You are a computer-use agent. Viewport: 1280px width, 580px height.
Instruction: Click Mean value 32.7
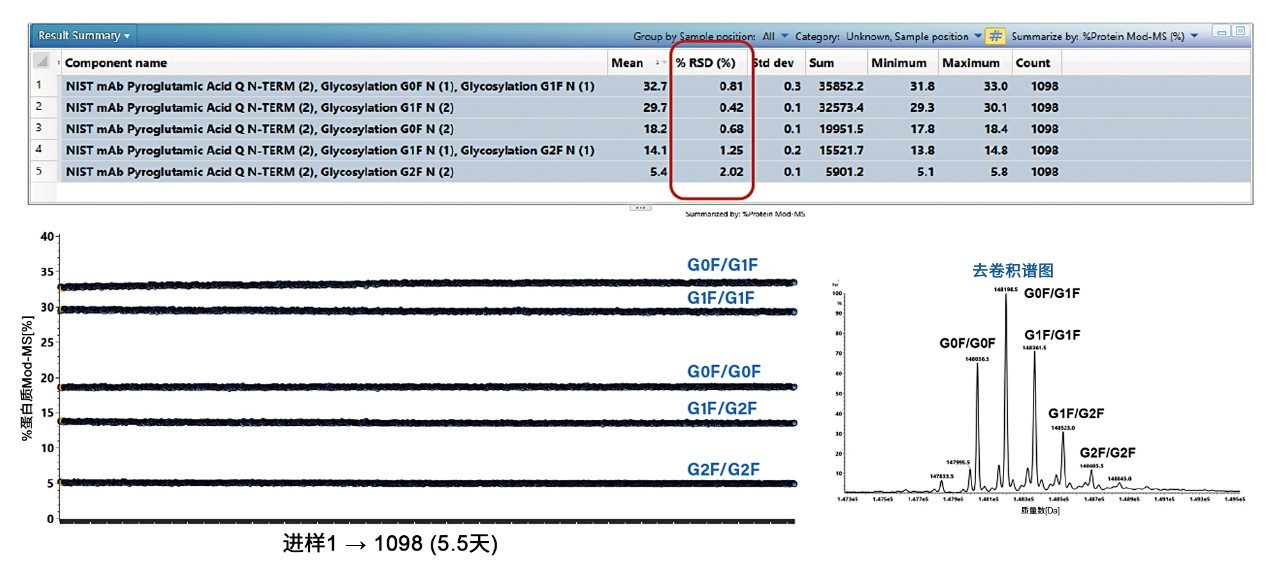[x=655, y=86]
